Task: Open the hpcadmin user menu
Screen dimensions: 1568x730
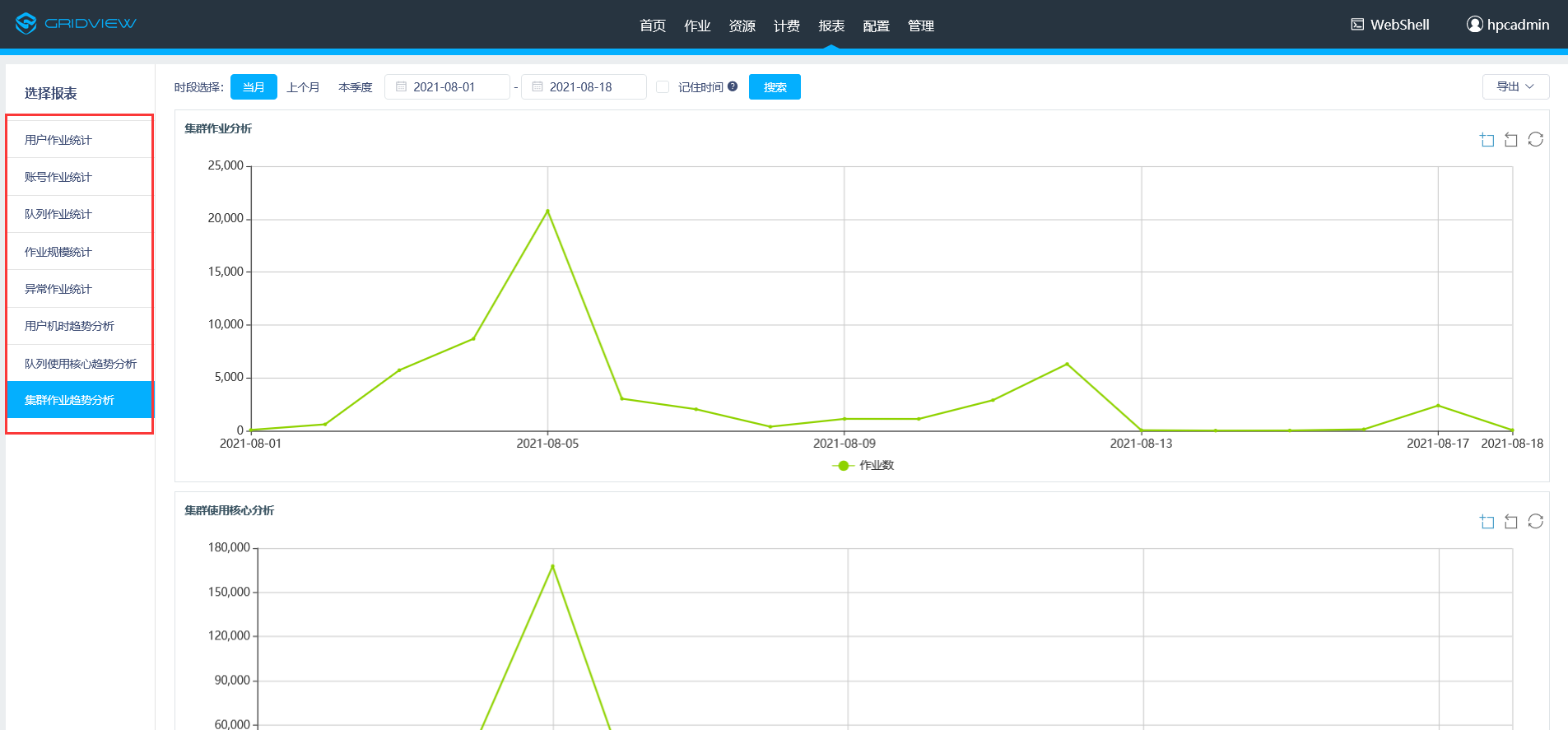Action: coord(1508,25)
